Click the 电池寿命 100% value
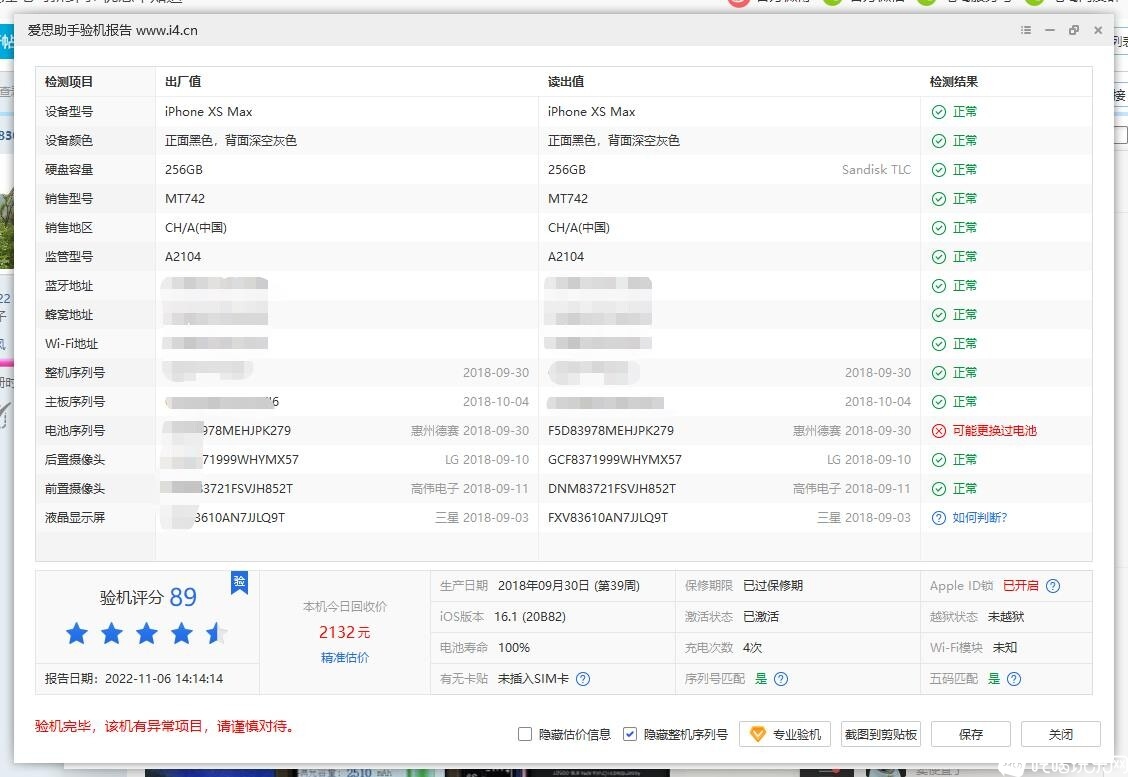Viewport: 1128px width, 777px height. coord(514,648)
